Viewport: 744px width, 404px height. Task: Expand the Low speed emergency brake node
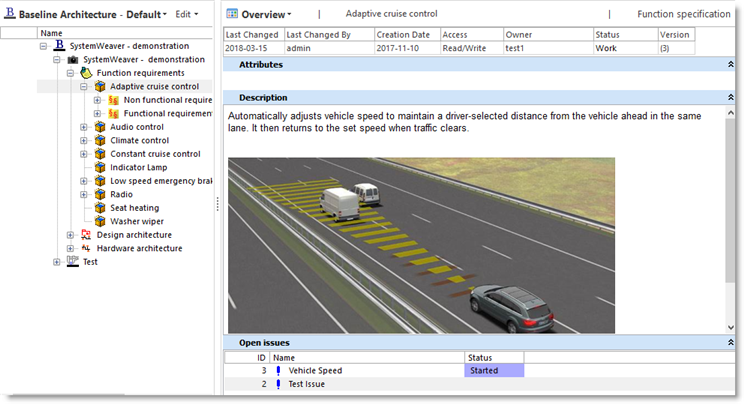click(x=84, y=181)
